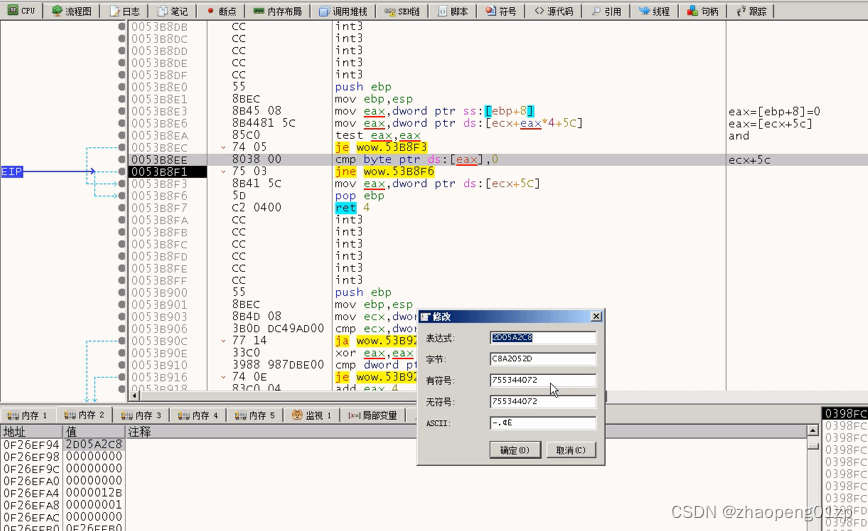Click the 注释 column header
Screen dimensions: 868x531
[465, 432]
